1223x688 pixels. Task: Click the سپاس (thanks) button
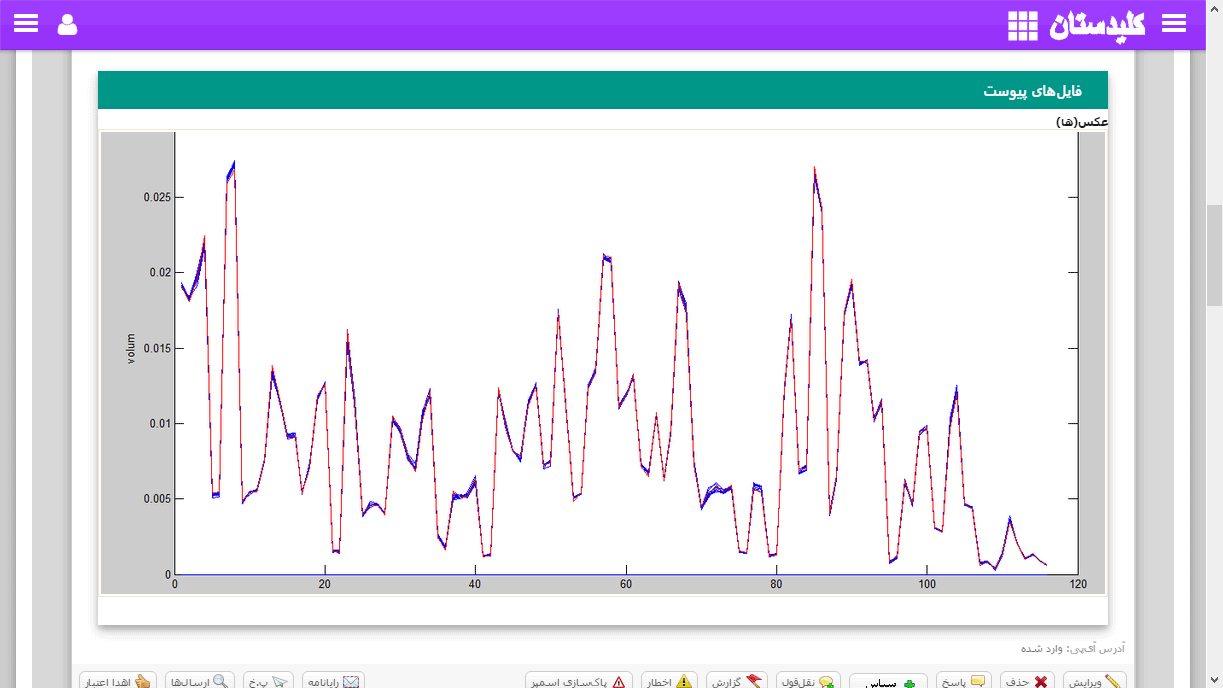click(889, 681)
